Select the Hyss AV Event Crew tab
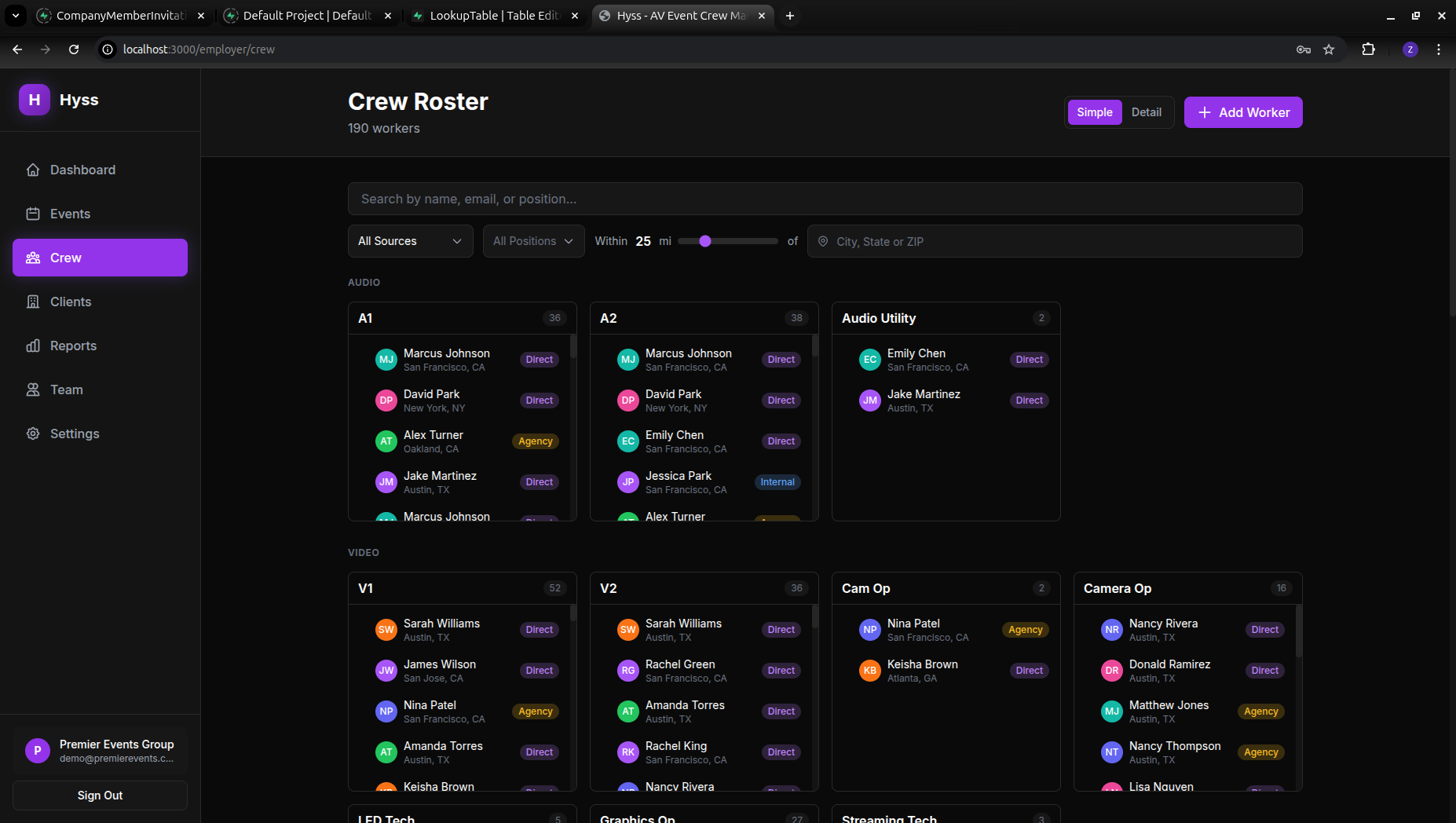 682,16
